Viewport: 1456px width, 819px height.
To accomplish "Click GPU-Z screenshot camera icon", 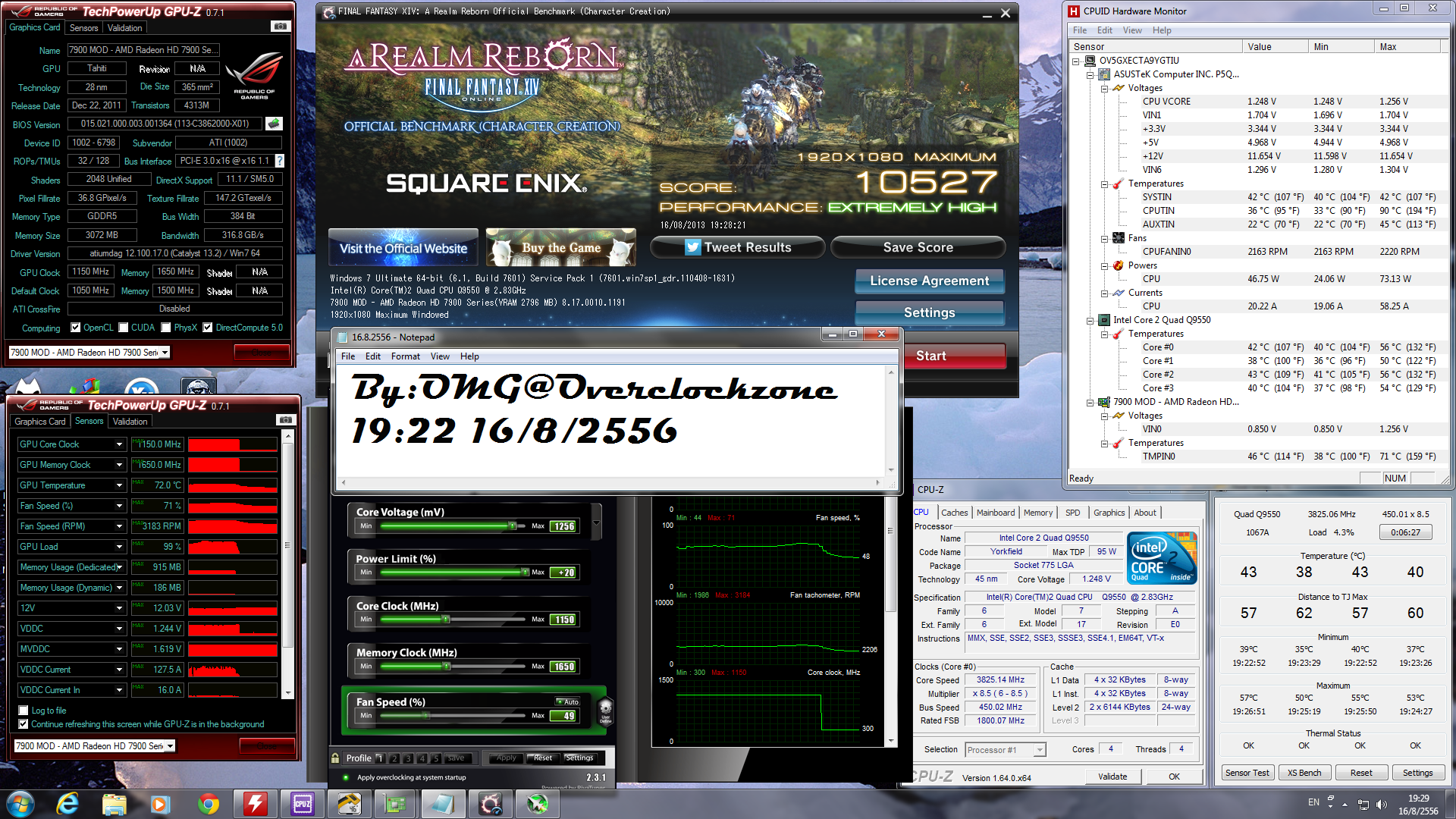I will 280,27.
